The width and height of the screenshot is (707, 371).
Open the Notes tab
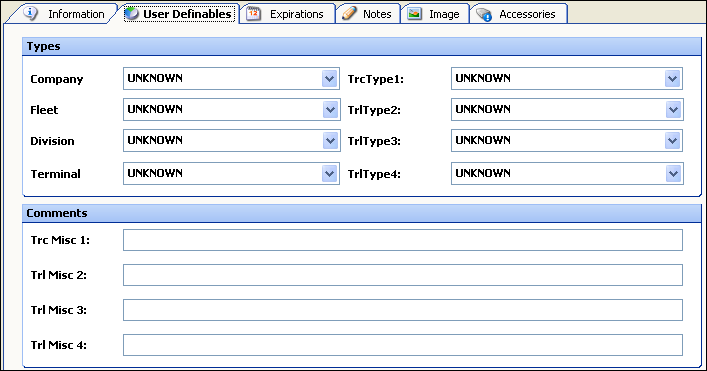click(x=368, y=14)
